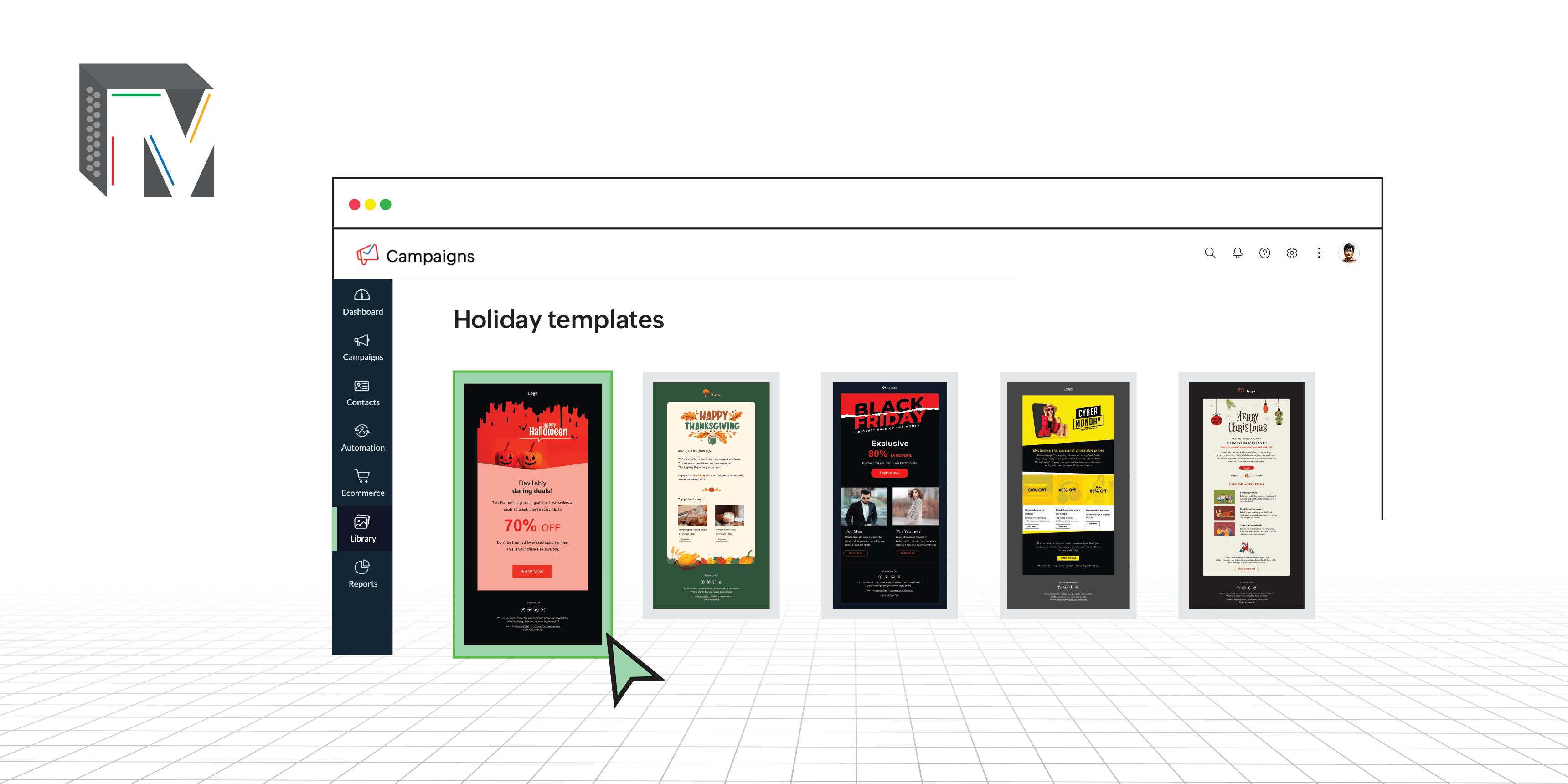The width and height of the screenshot is (1568, 784).
Task: Click the notifications bell icon
Action: pyautogui.click(x=1237, y=253)
